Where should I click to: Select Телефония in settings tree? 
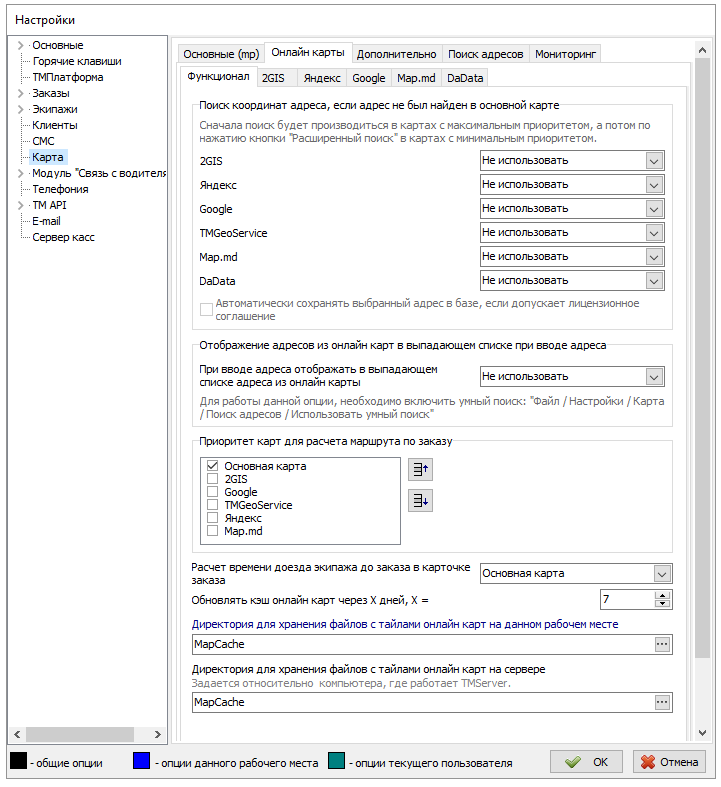tap(60, 189)
